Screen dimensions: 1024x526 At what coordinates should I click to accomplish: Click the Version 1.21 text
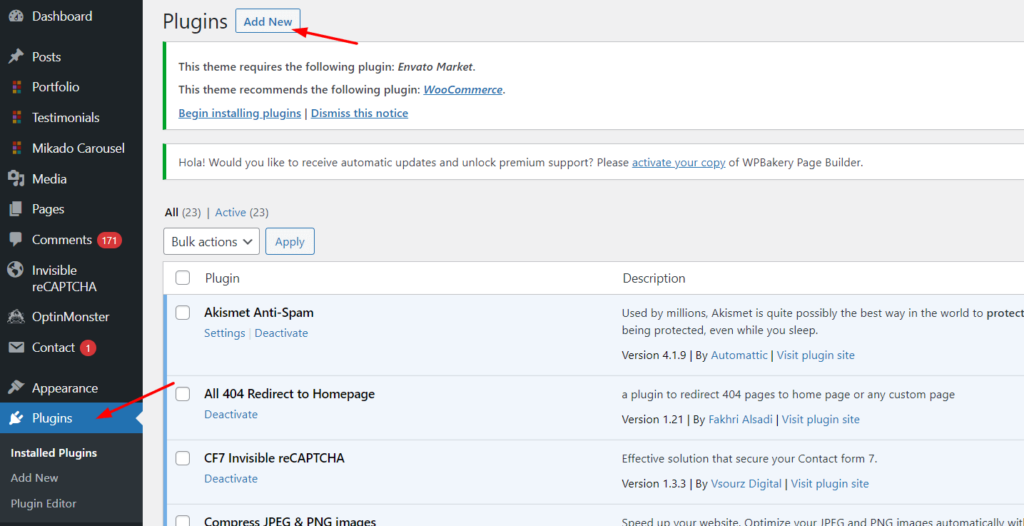(x=652, y=419)
